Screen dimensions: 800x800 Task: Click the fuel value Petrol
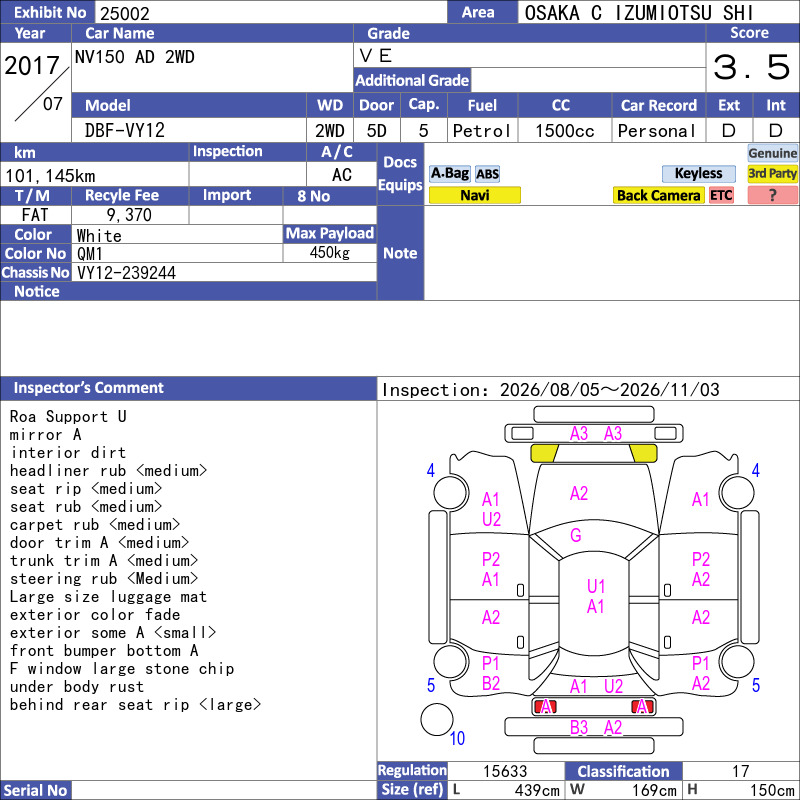pos(482,131)
